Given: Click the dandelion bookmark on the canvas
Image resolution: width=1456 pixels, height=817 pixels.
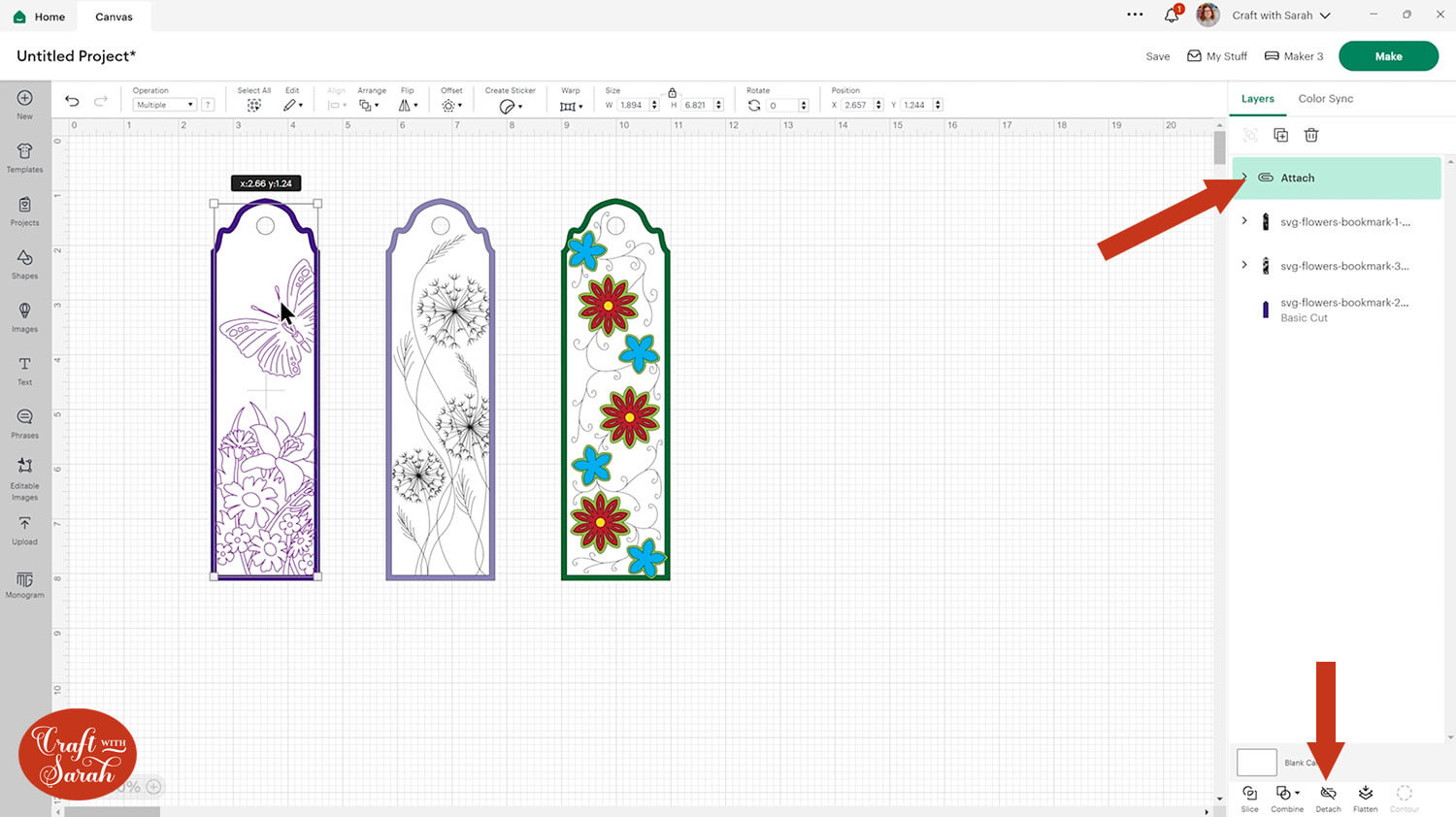Looking at the screenshot, I should tap(441, 389).
